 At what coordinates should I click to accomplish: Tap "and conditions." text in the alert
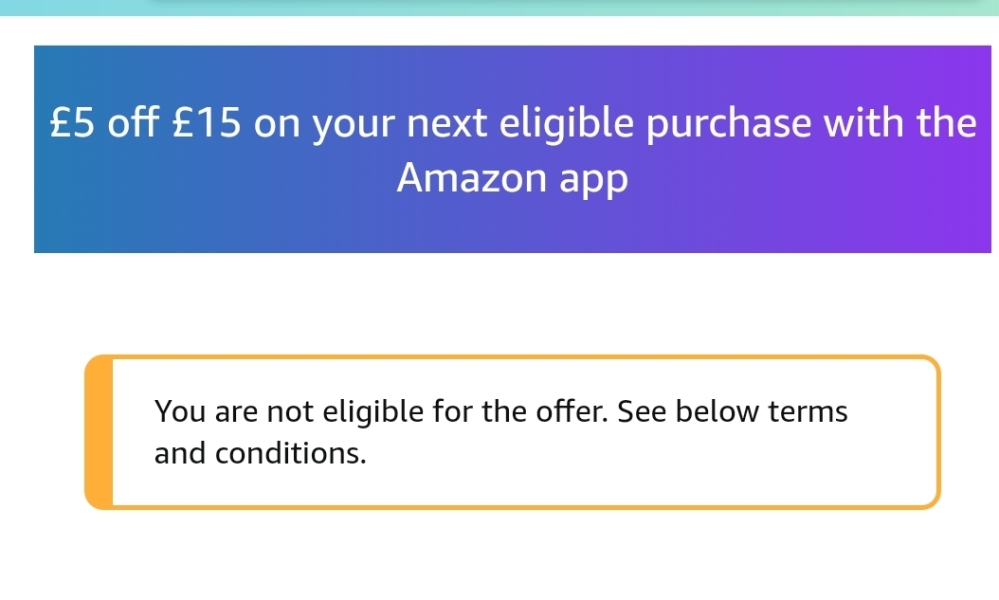click(x=260, y=454)
